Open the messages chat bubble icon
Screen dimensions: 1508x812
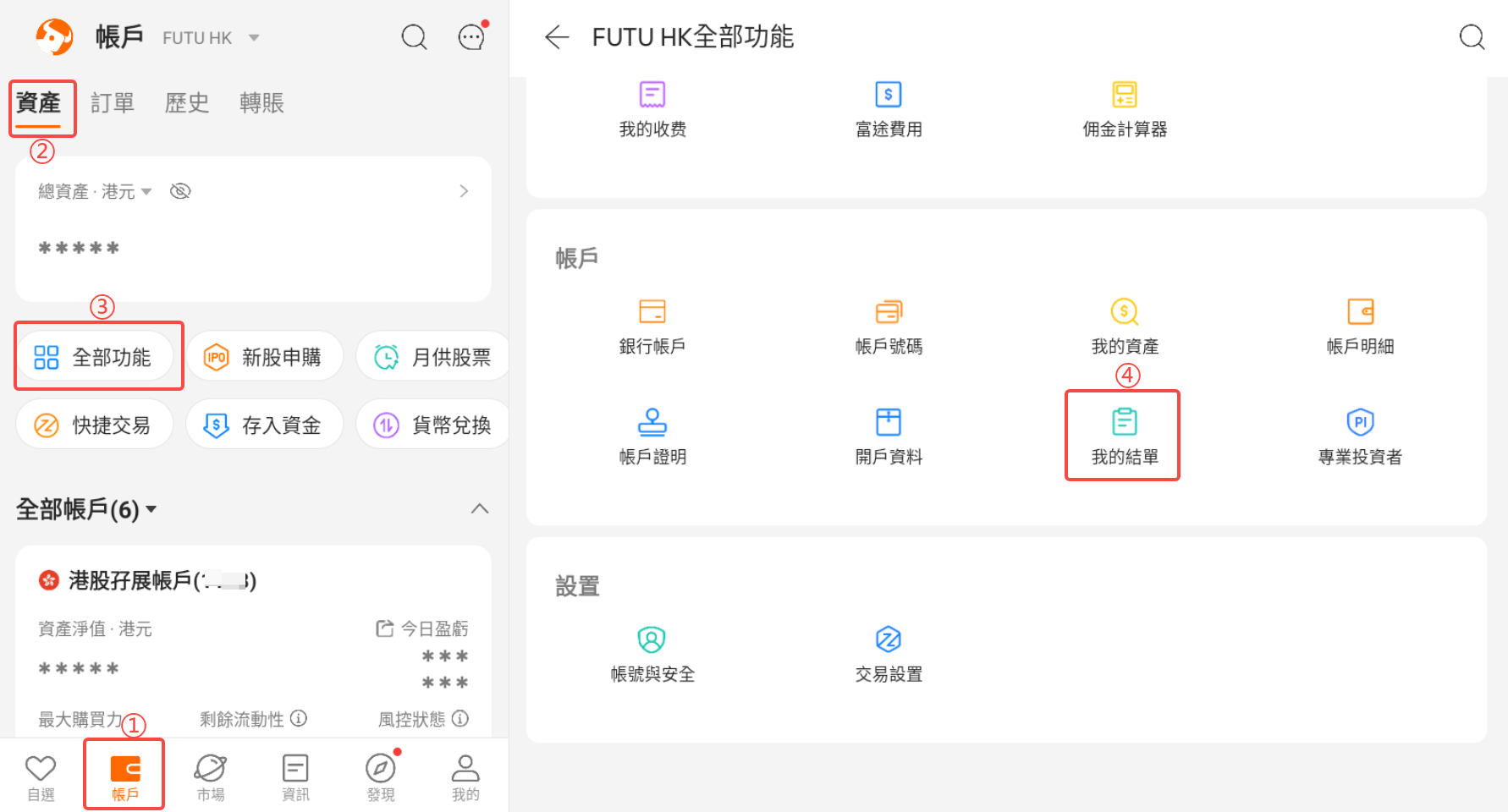pyautogui.click(x=471, y=37)
